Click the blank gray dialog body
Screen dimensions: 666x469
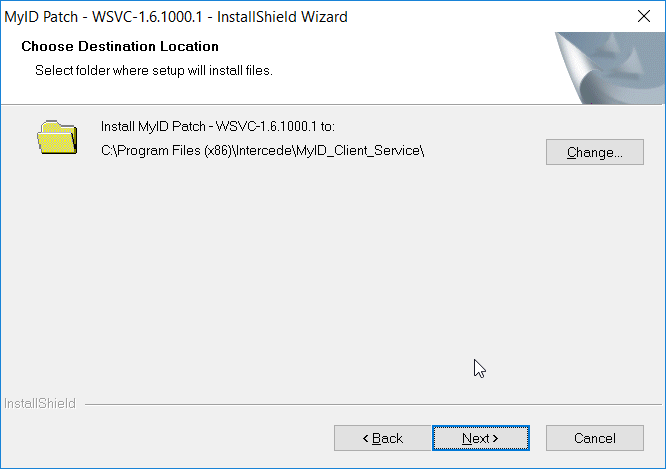click(300, 280)
